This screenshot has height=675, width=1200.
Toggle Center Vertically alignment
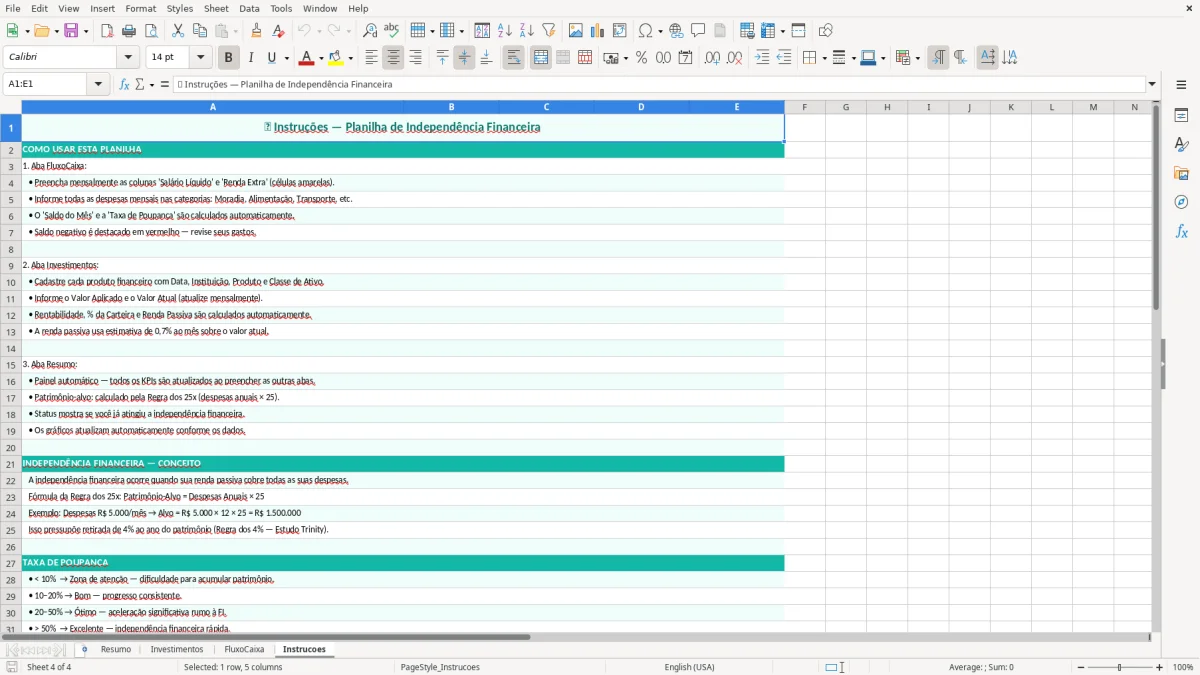[x=464, y=58]
